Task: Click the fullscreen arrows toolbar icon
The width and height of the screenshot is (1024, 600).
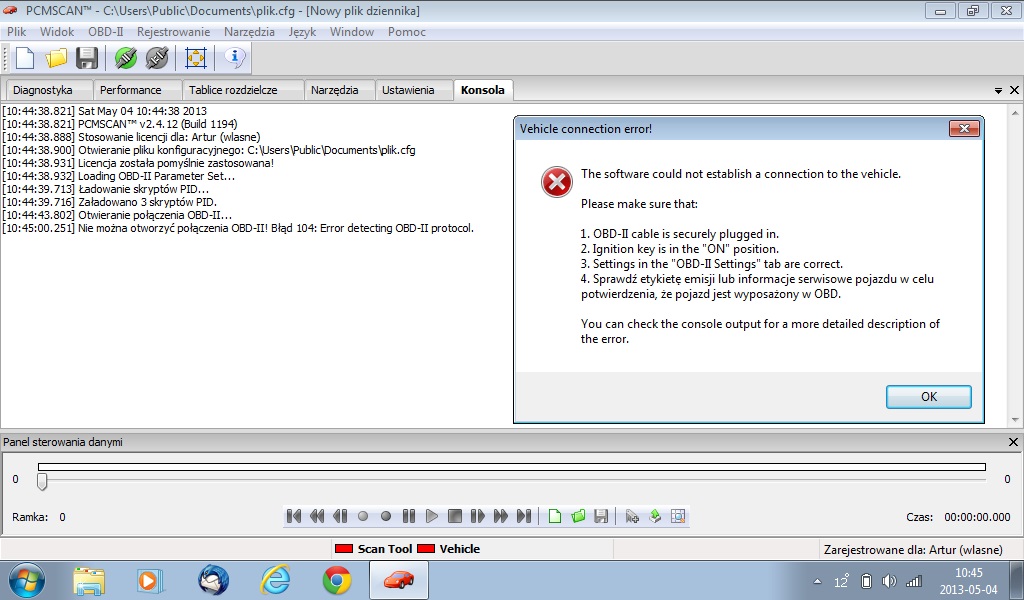Action: (196, 58)
